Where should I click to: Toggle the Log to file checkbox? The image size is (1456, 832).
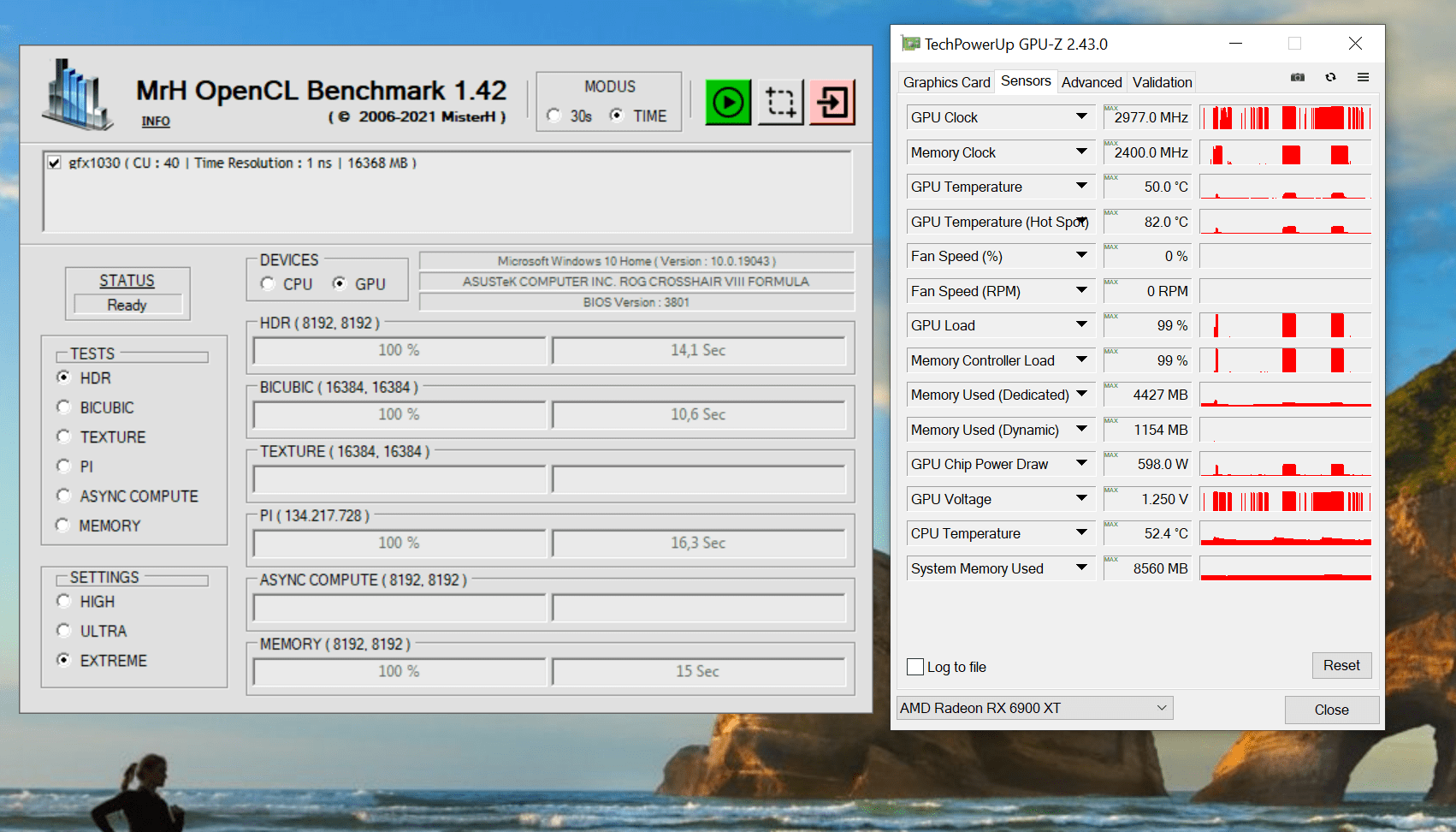coord(915,667)
